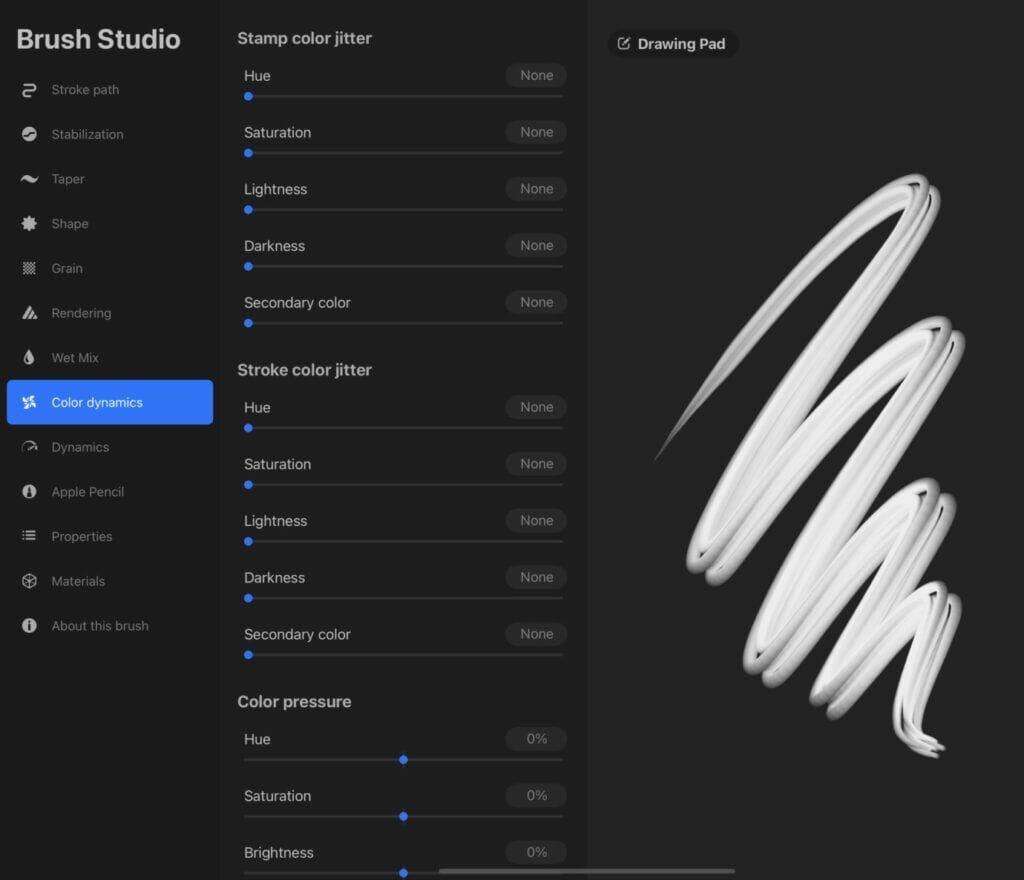Click Stroke Secondary color value None

[536, 634]
